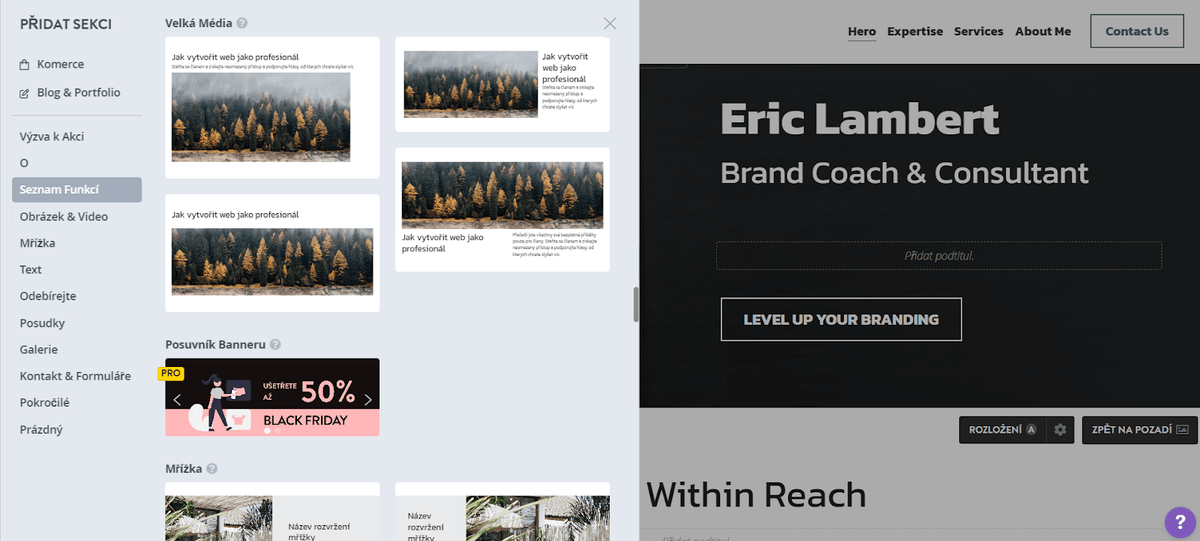Click the Zpět na pozadí button
1200x541 pixels.
(x=1139, y=430)
